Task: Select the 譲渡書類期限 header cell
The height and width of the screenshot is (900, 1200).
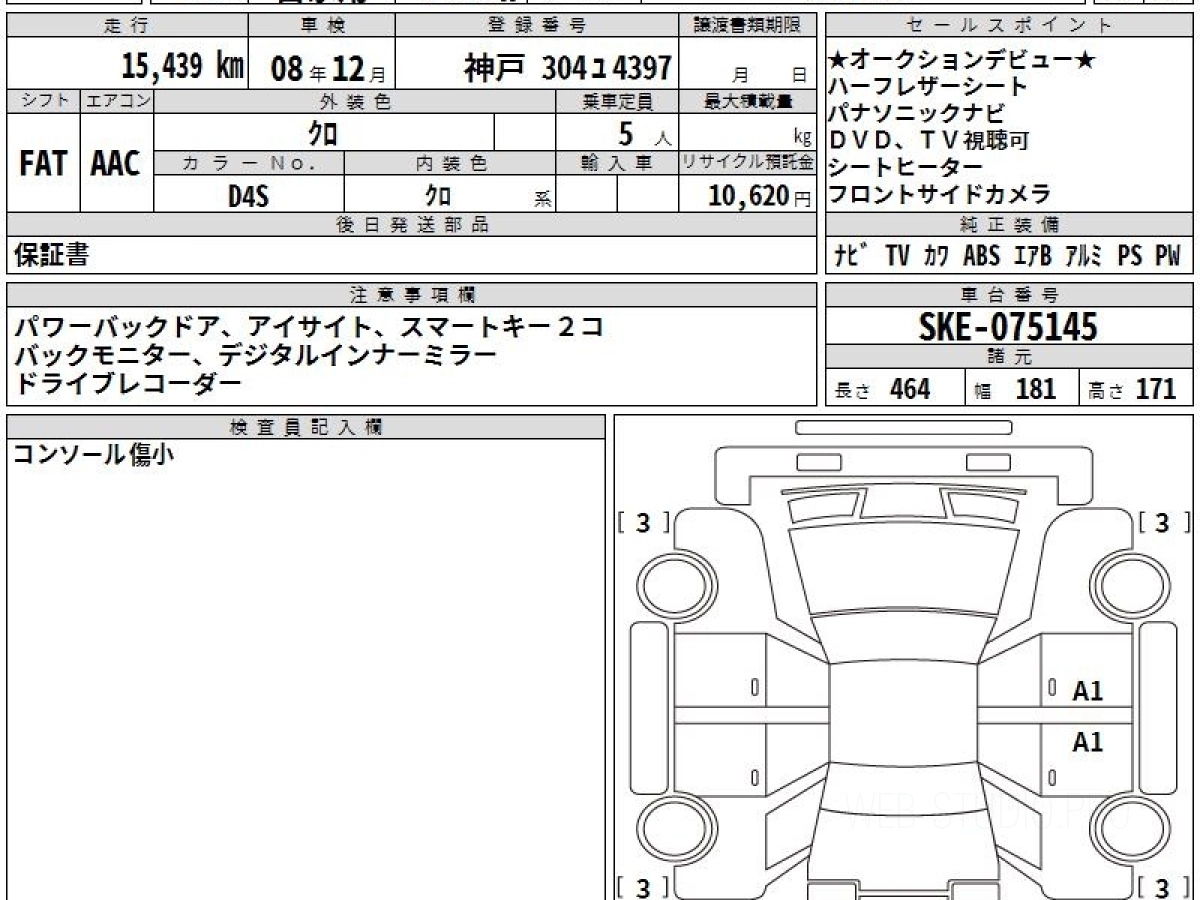Action: tap(748, 26)
